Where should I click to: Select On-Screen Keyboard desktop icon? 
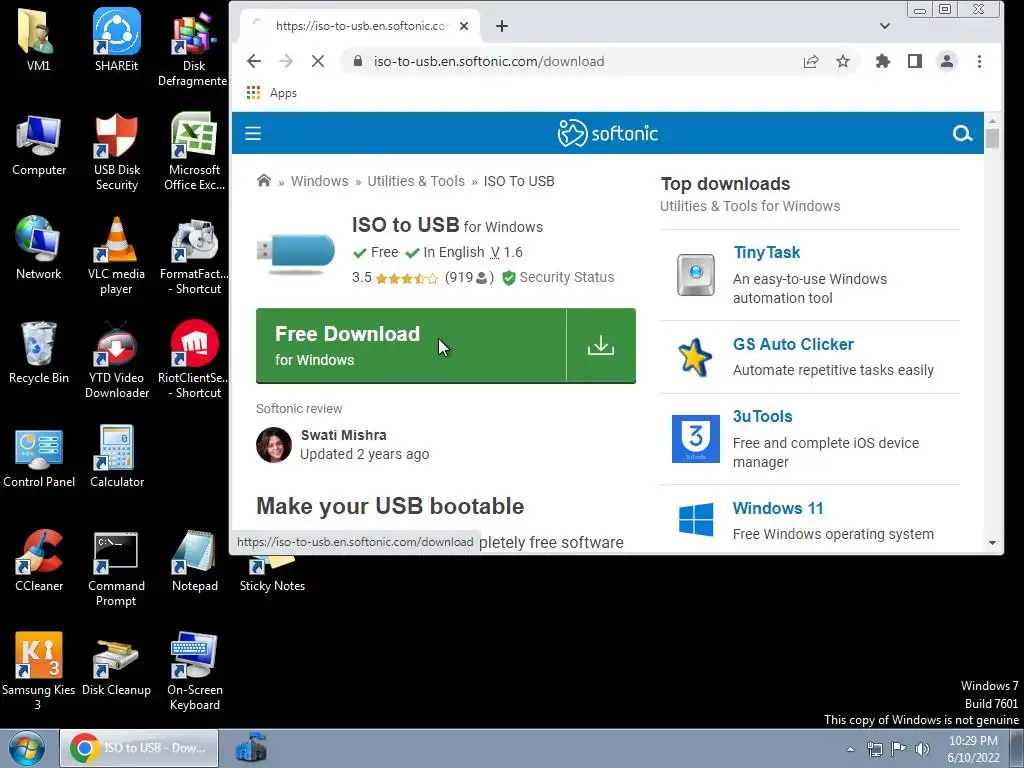[x=194, y=671]
